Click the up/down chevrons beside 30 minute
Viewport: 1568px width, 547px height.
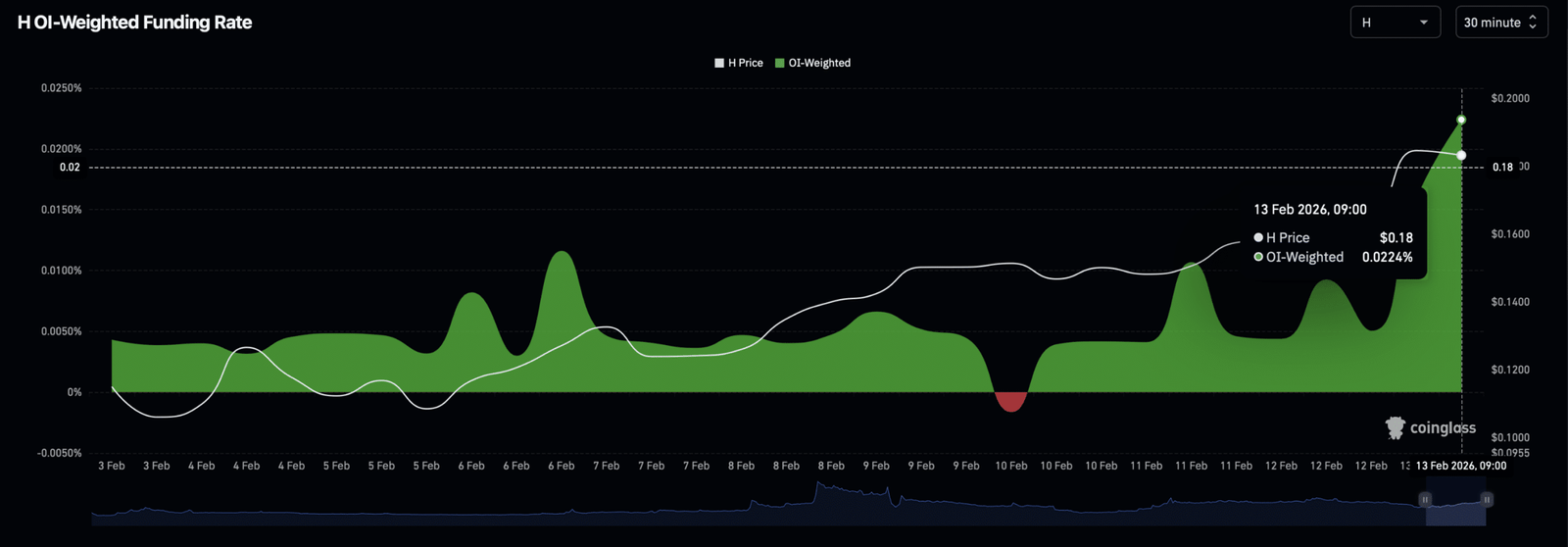pos(1533,23)
